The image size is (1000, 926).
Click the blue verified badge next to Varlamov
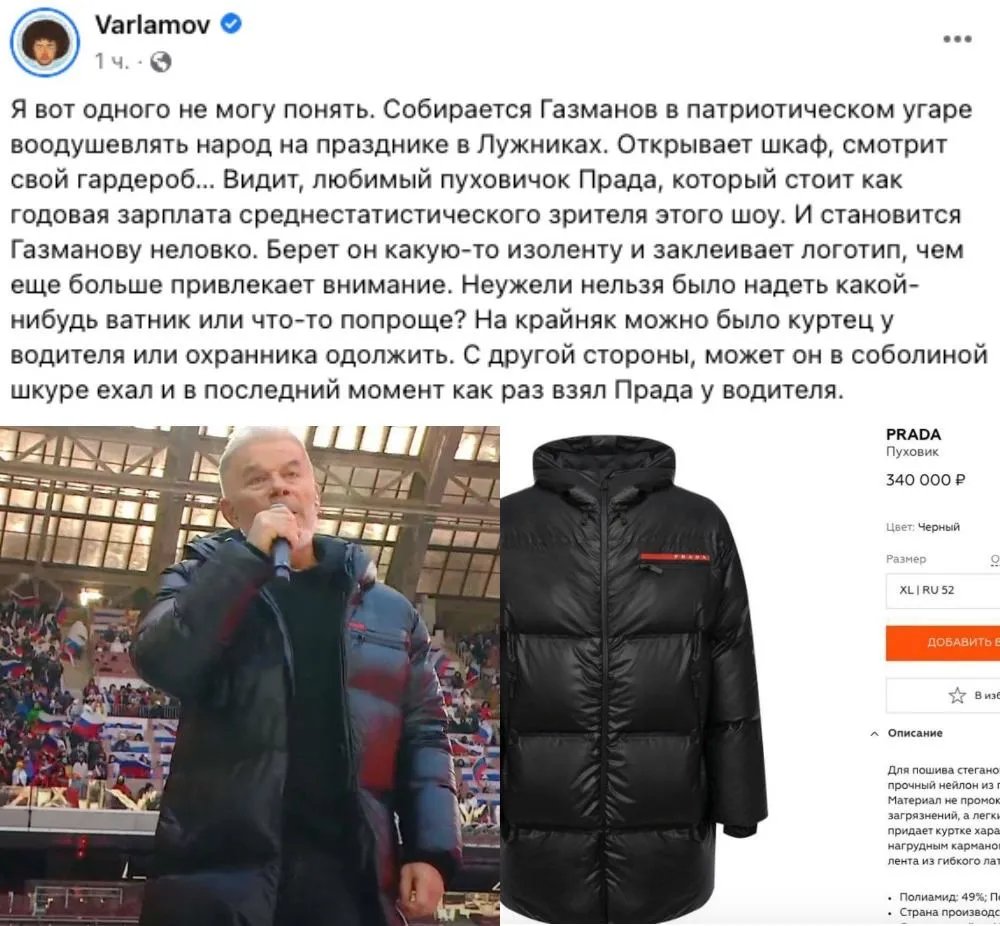tap(231, 24)
